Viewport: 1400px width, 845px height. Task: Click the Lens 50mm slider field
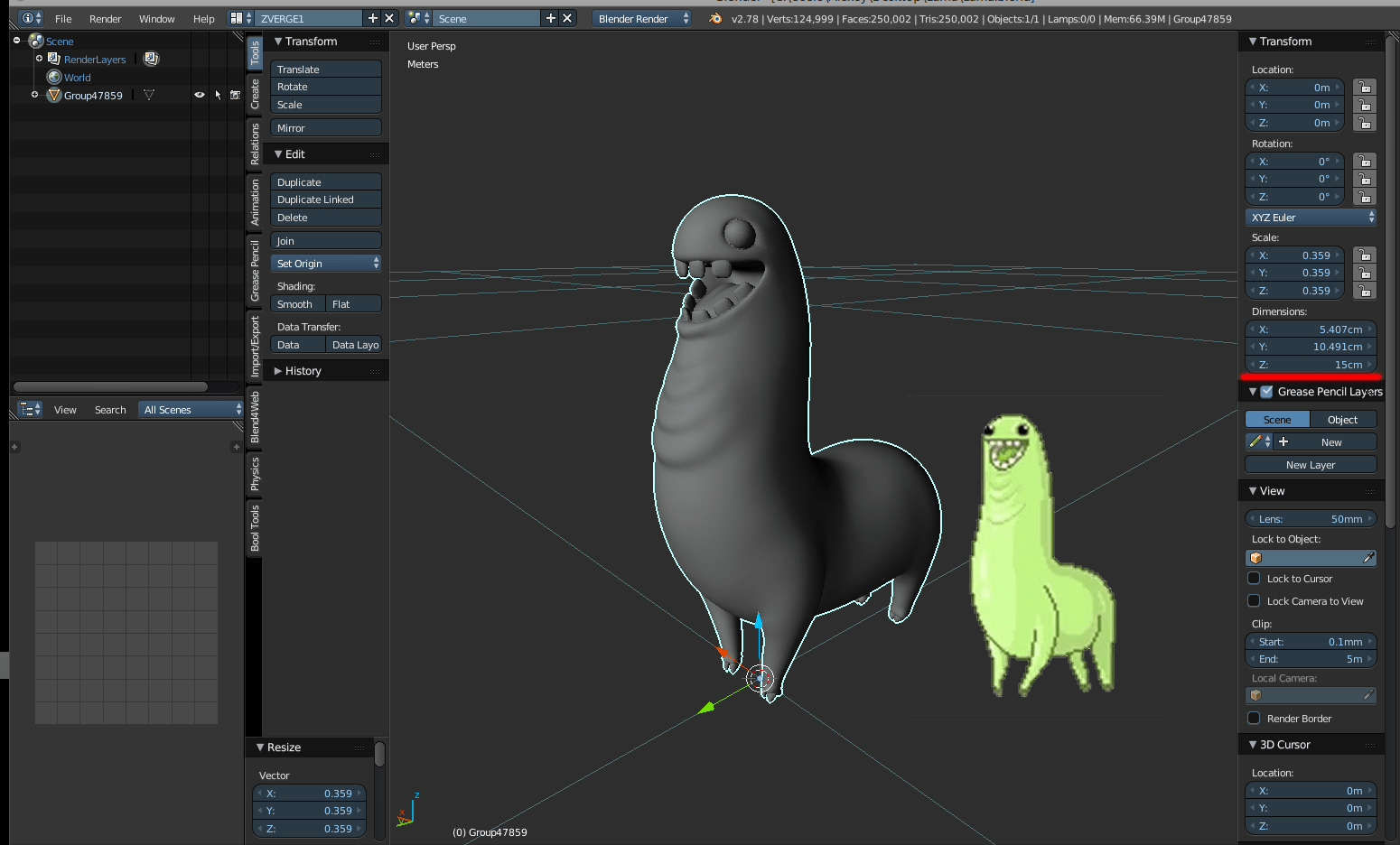tap(1311, 518)
